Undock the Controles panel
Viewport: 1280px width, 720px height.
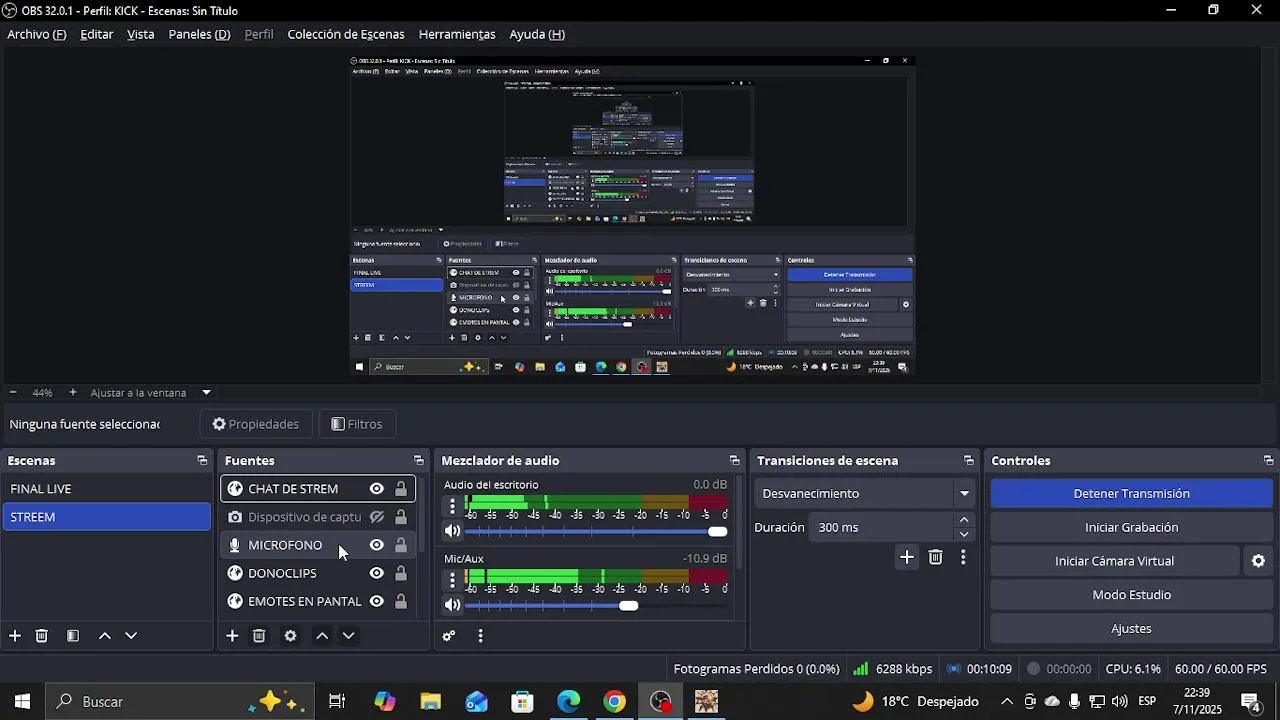1269,461
